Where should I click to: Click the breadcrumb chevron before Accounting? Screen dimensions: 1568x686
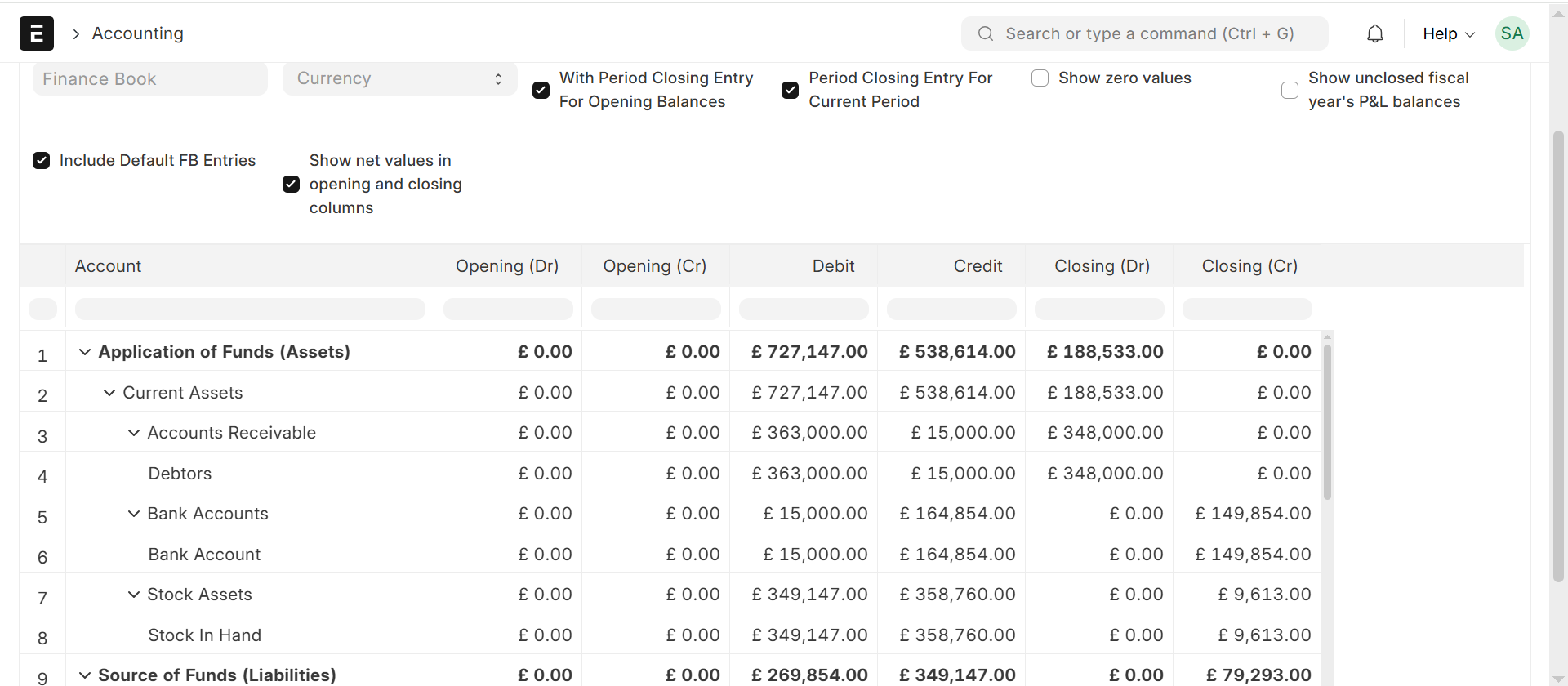[x=76, y=33]
